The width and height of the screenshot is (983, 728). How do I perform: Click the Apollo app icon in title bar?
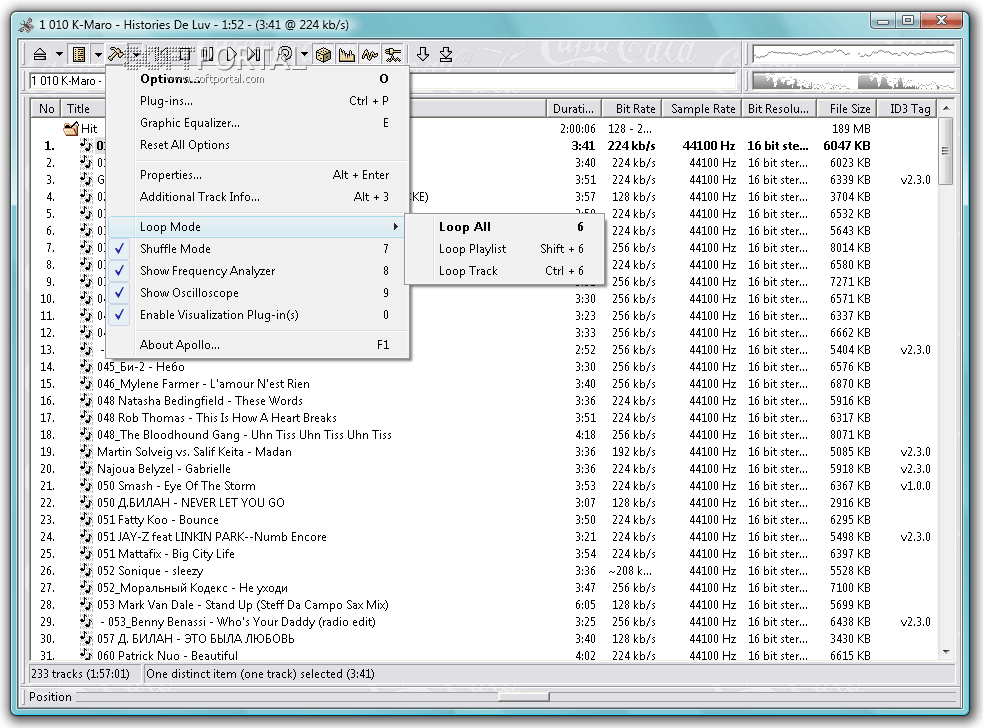(26, 25)
